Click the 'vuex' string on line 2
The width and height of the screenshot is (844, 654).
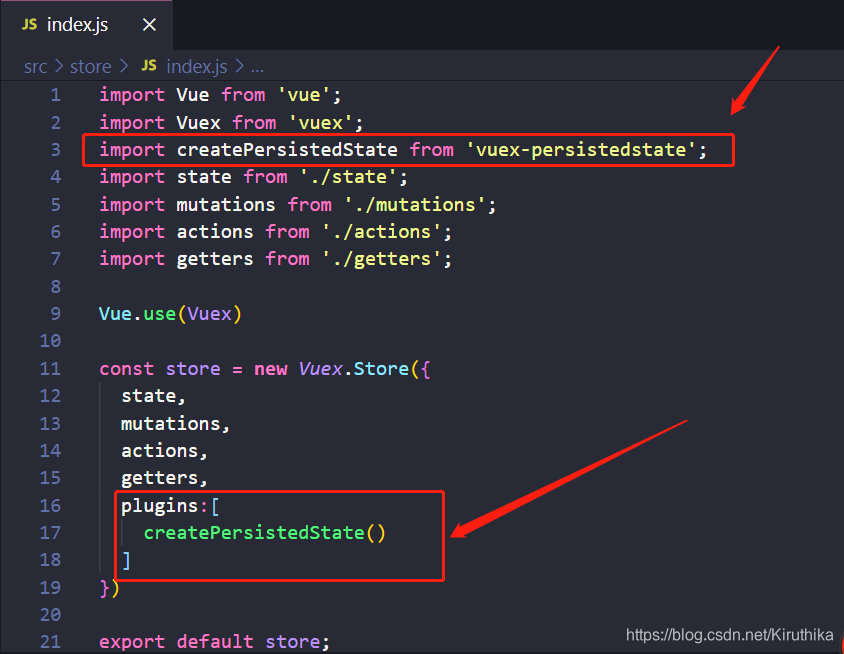[x=321, y=123]
